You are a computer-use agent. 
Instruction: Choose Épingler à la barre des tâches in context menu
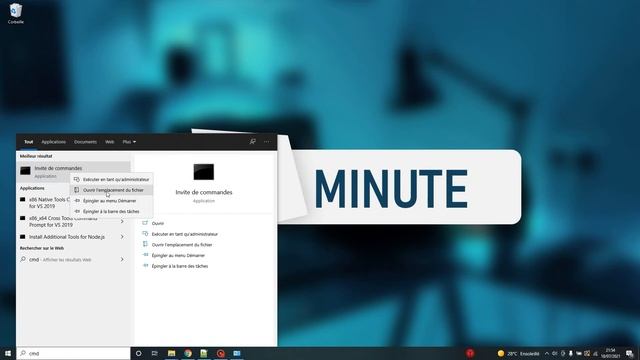click(112, 211)
